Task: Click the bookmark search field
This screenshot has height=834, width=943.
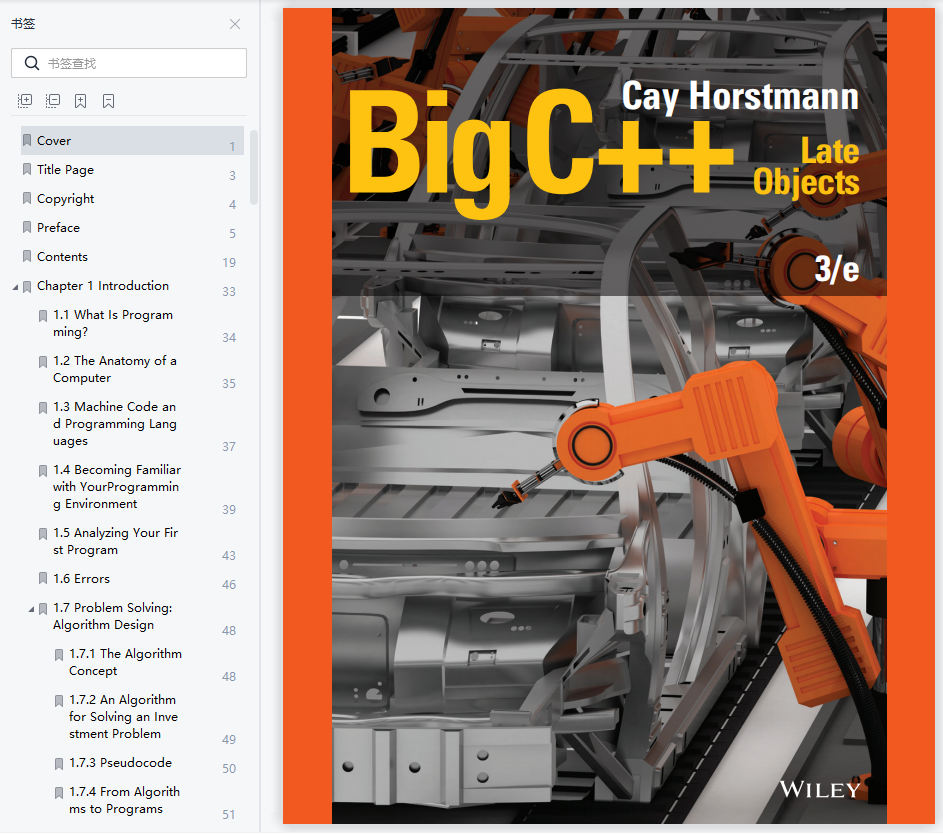Action: [x=129, y=63]
